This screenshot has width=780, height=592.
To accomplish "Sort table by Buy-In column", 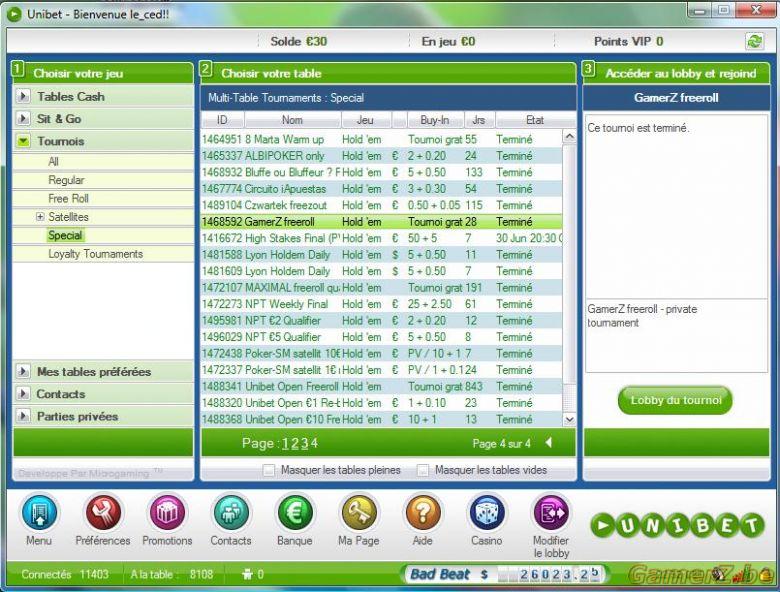I will pos(435,120).
